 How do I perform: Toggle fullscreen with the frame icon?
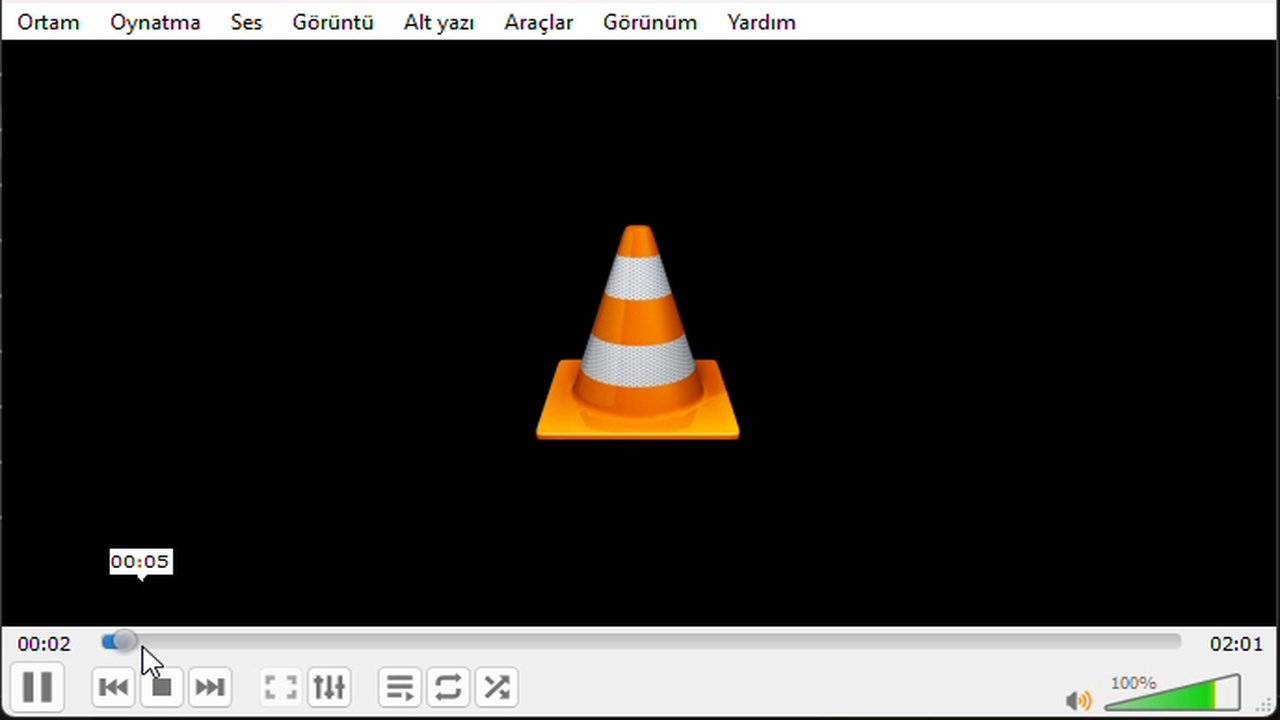pos(280,687)
